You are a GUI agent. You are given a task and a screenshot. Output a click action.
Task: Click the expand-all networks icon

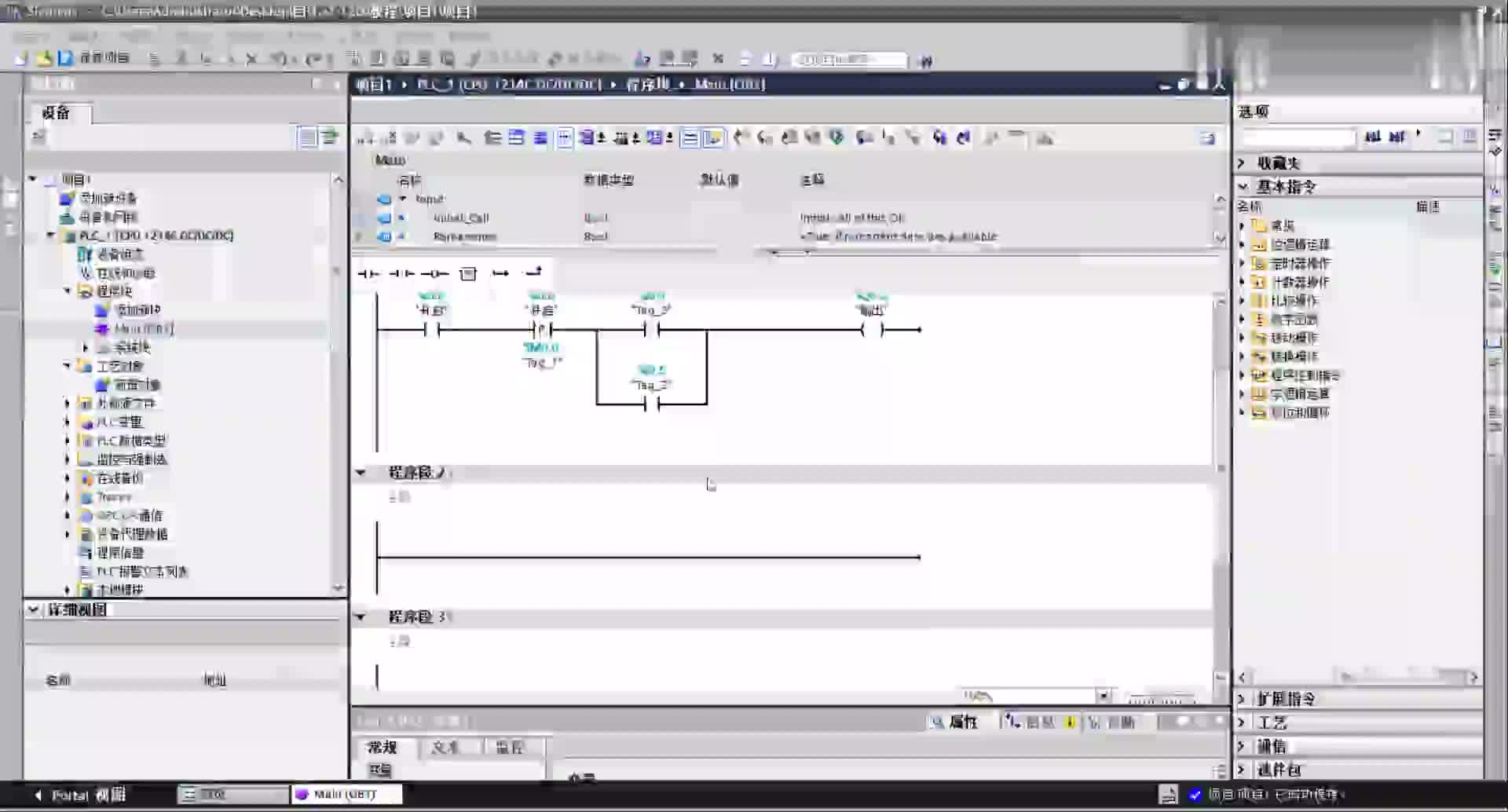tap(516, 138)
